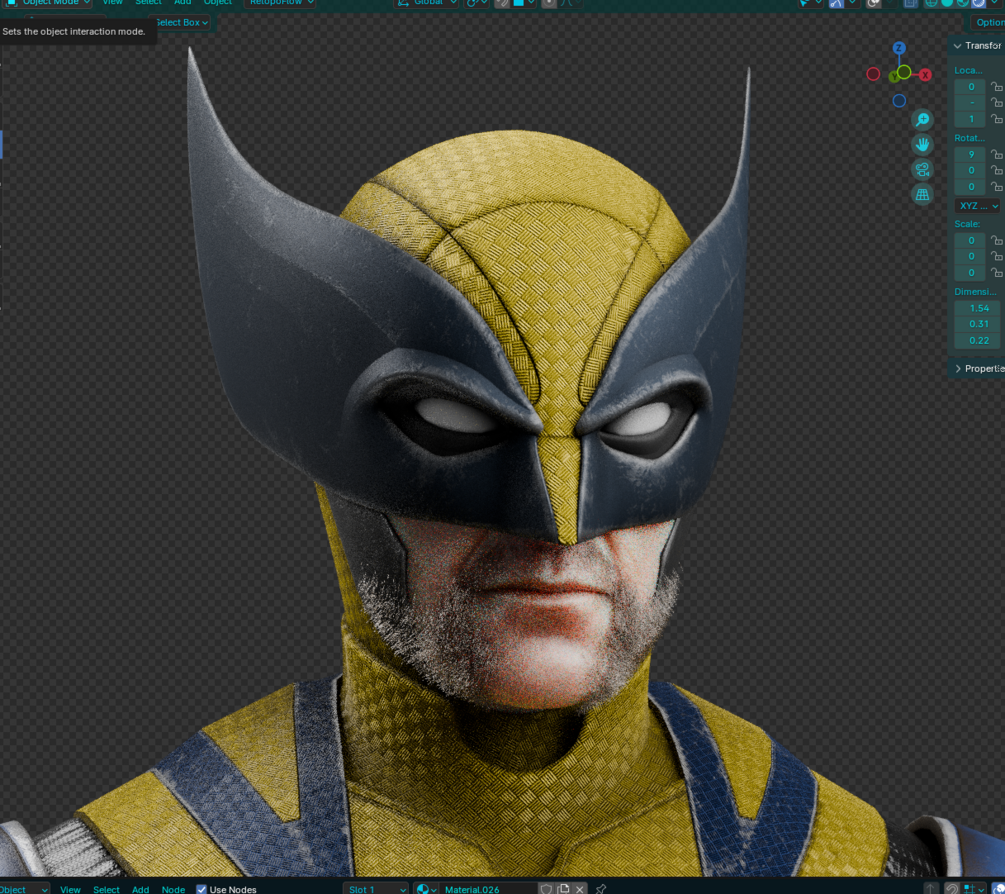Click the new material duplicate icon
This screenshot has height=894, width=1005.
(563, 889)
